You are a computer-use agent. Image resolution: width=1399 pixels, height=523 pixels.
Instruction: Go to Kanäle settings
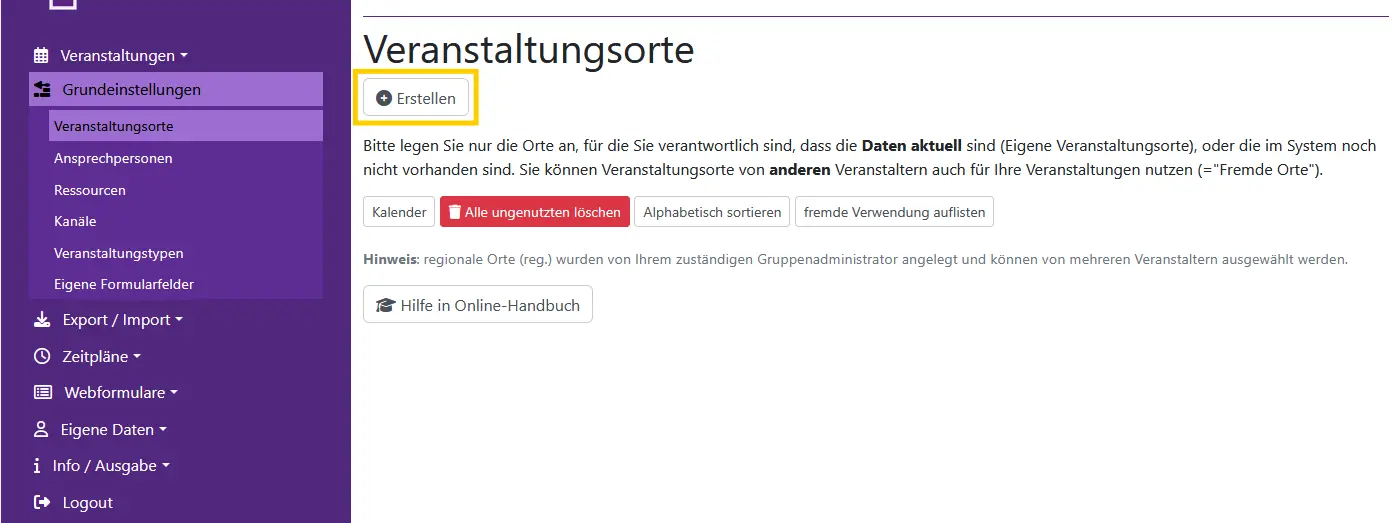click(x=75, y=221)
